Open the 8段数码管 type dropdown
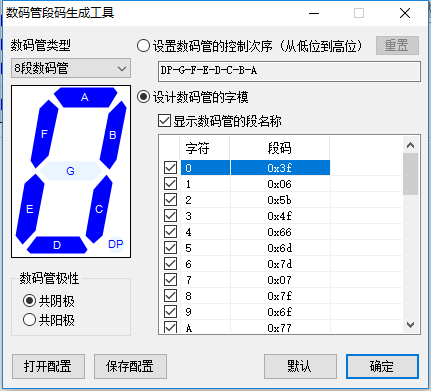The height and width of the screenshot is (391, 431). pyautogui.click(x=71, y=69)
